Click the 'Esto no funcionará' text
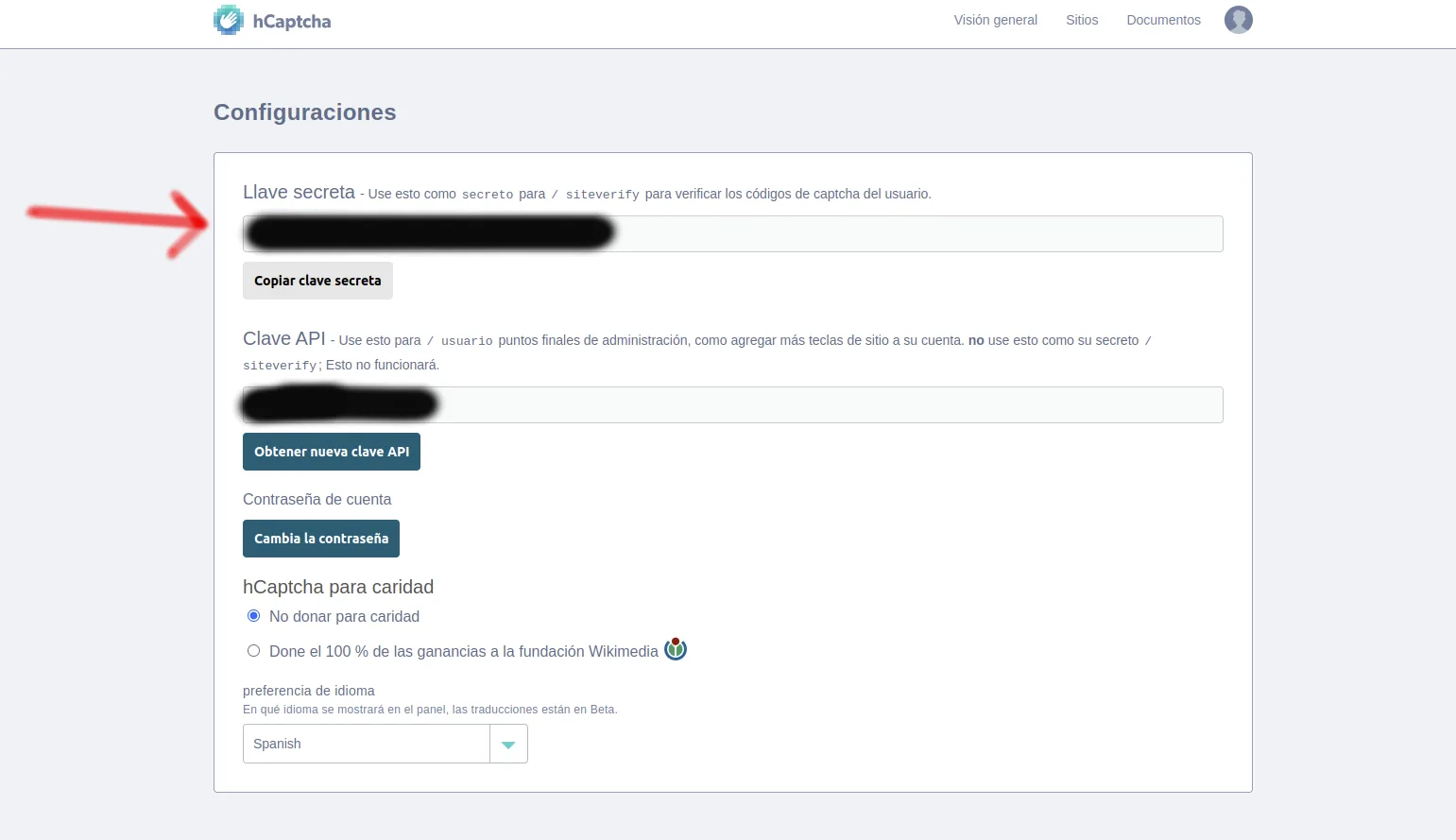Screen dimensions: 1456x840 point(383,365)
